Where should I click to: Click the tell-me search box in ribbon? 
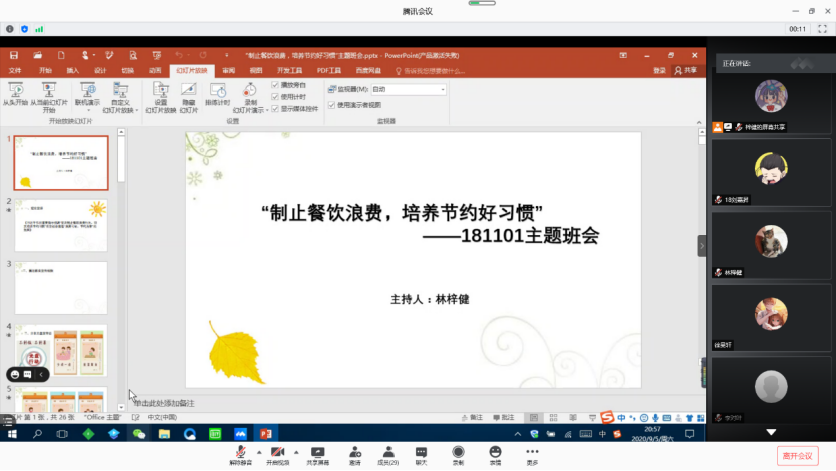click(x=430, y=70)
